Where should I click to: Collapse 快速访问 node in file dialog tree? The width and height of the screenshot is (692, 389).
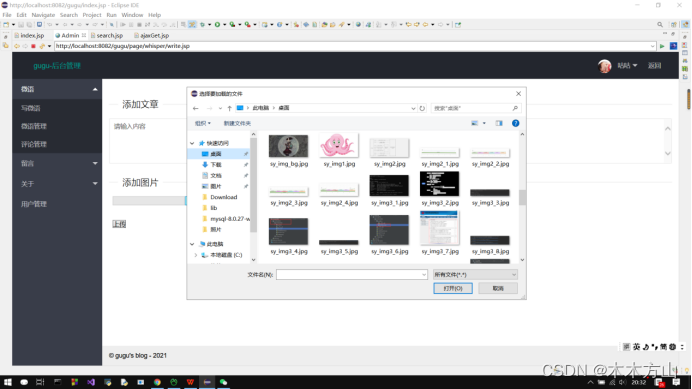(192, 143)
